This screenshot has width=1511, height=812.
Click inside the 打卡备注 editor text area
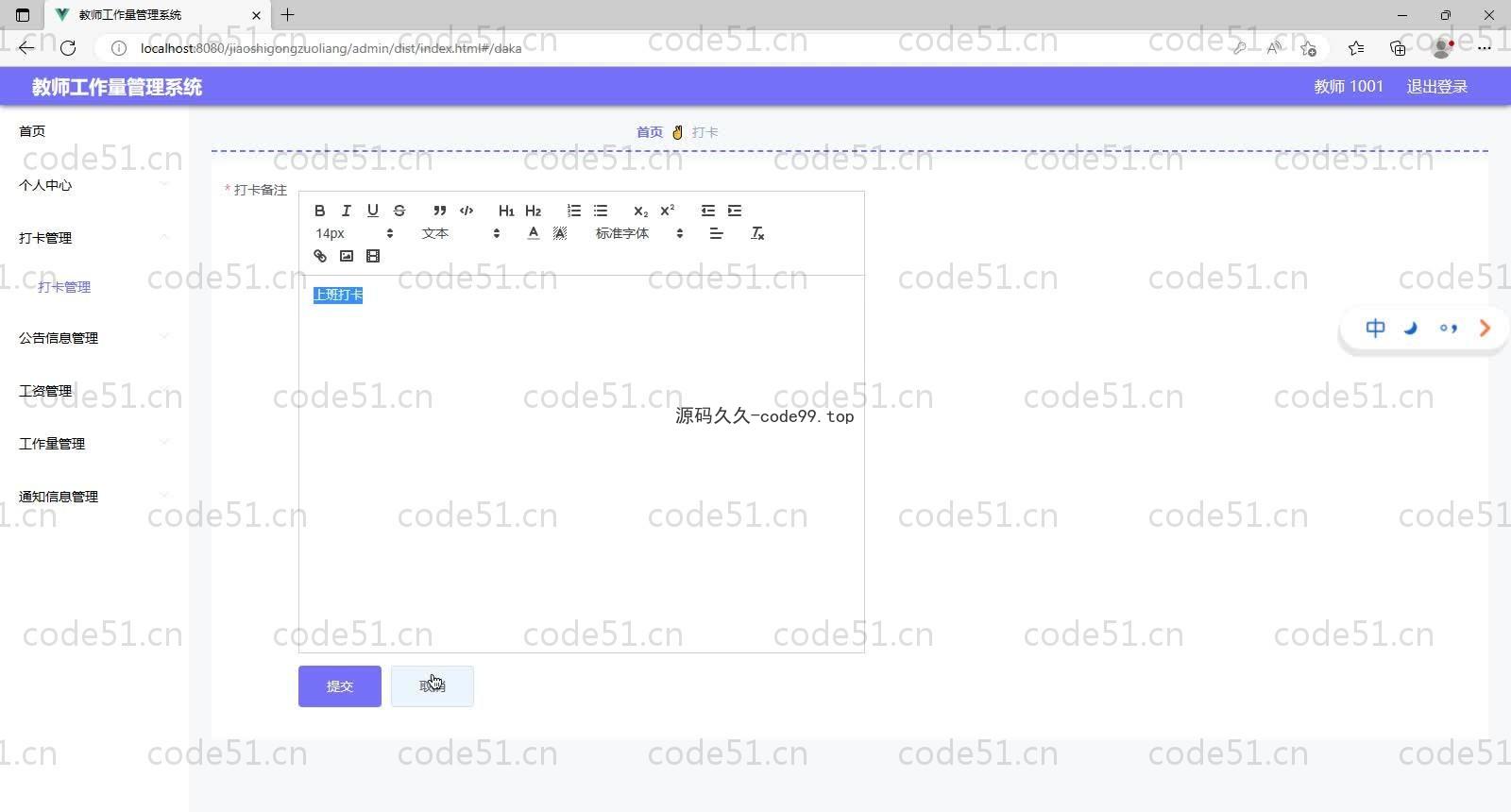click(581, 472)
